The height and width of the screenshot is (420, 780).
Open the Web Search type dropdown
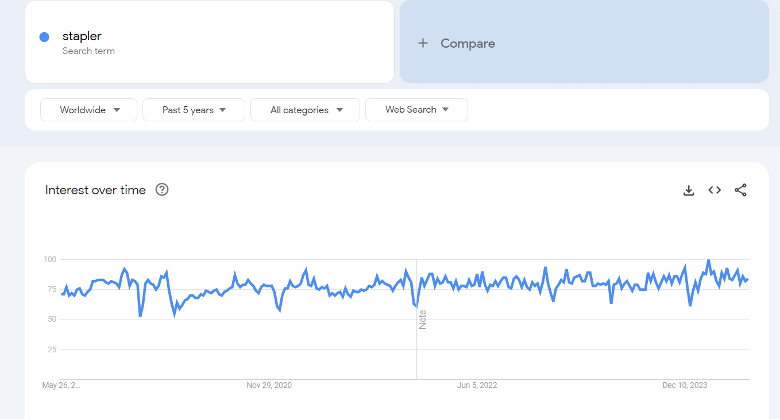[x=416, y=109]
